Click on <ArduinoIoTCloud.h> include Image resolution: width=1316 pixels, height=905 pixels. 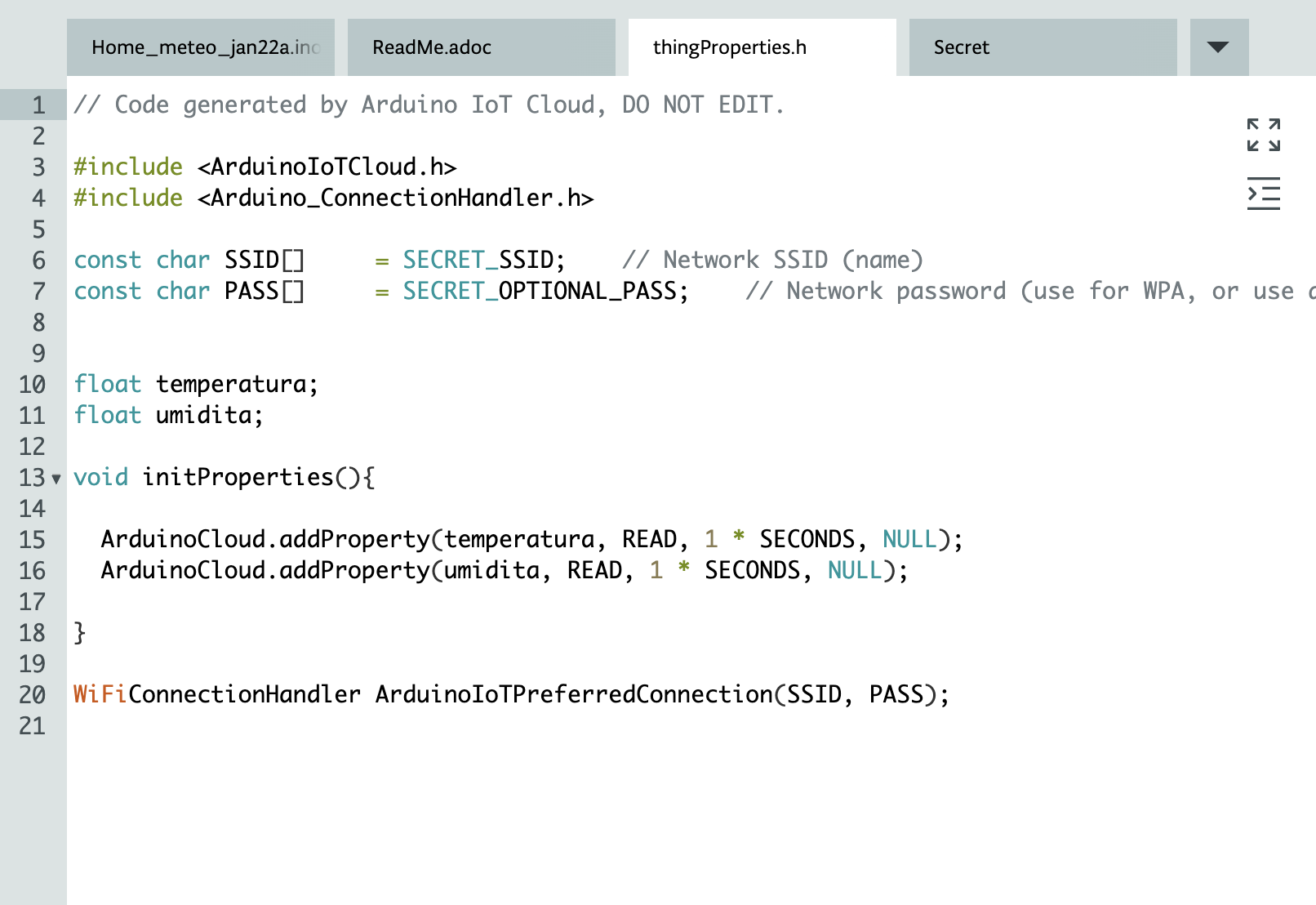[x=327, y=167]
